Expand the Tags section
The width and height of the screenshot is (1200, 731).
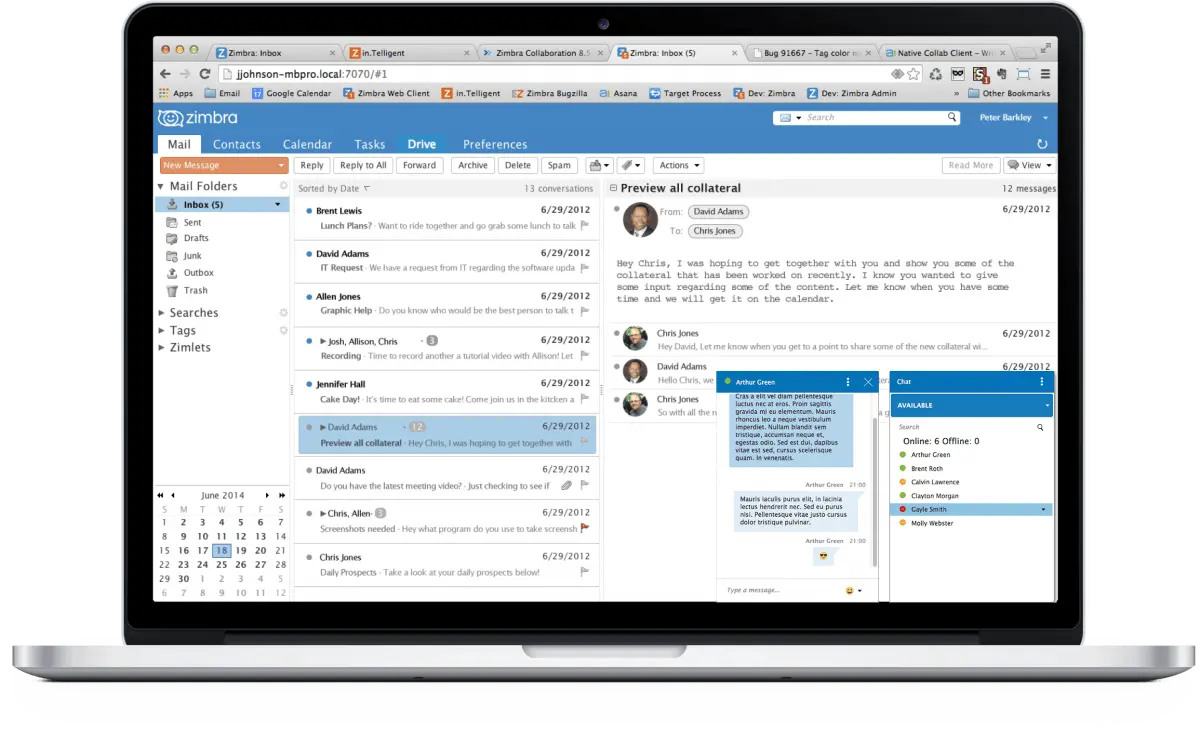pyautogui.click(x=161, y=330)
